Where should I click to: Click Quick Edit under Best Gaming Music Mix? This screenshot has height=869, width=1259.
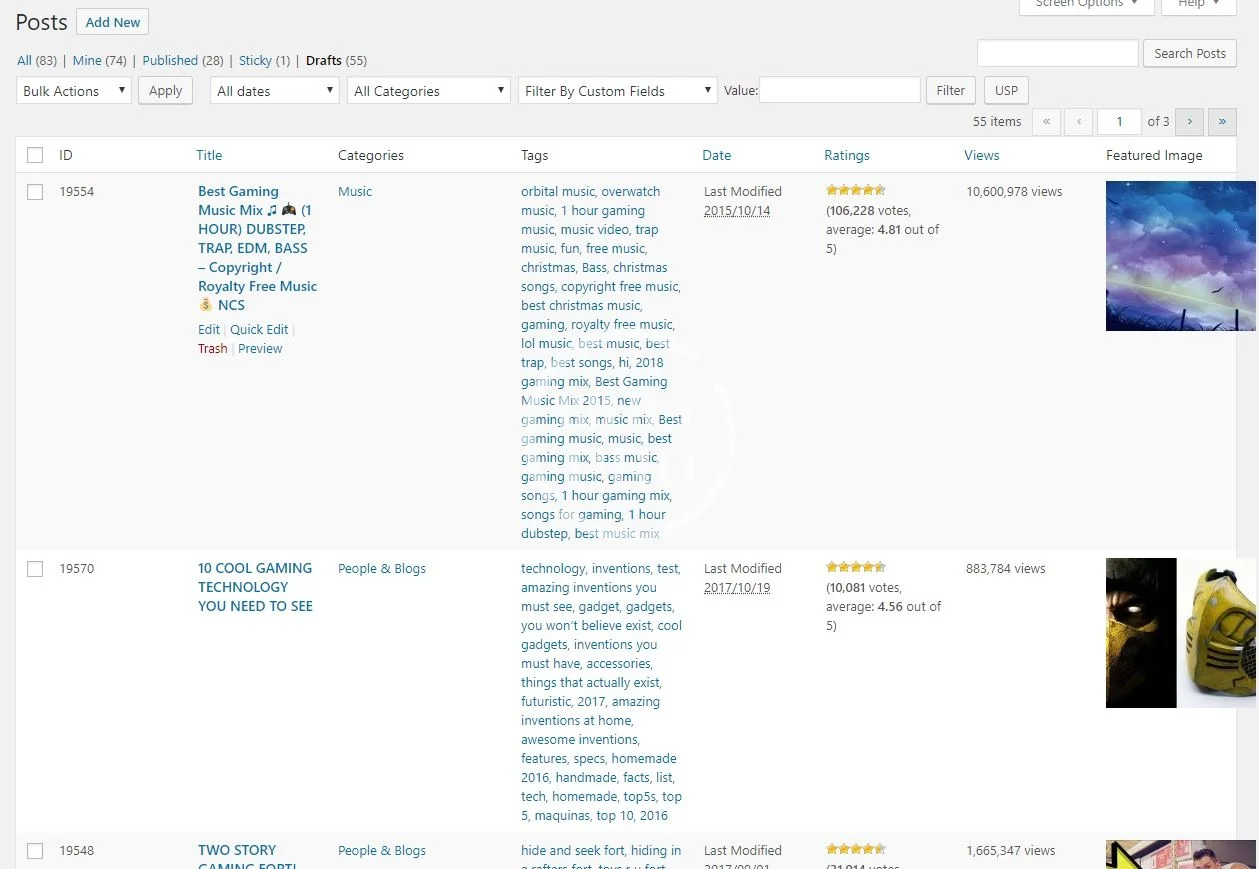[x=259, y=330]
